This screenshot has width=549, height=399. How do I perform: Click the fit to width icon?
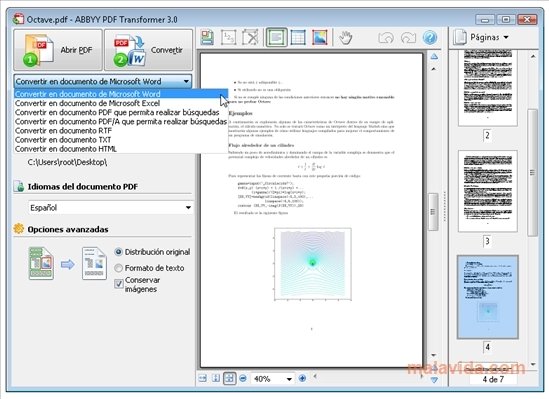coord(203,378)
